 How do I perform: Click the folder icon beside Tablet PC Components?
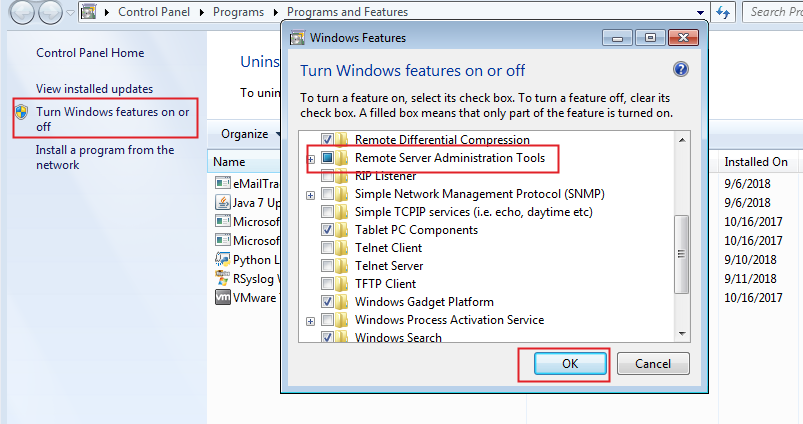pyautogui.click(x=342, y=230)
